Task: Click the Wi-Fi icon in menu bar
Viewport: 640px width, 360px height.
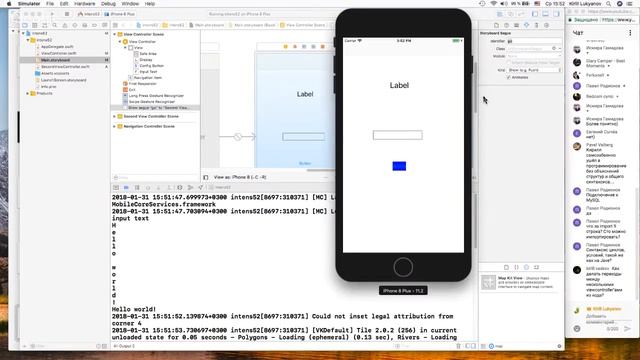Action: click(x=493, y=4)
